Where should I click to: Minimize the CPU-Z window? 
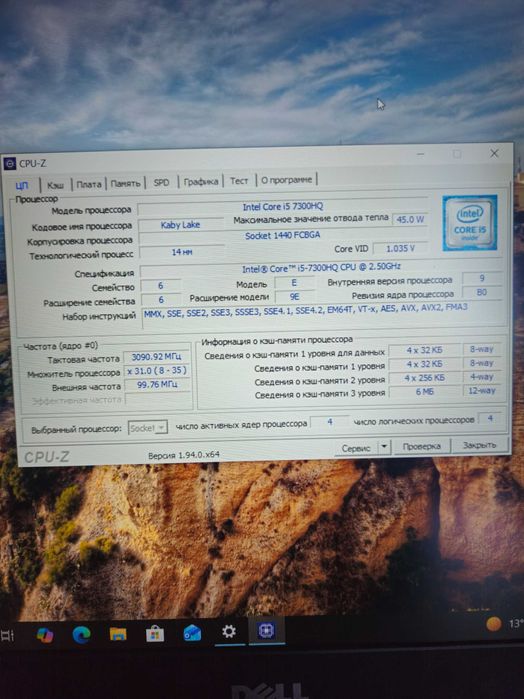point(421,154)
